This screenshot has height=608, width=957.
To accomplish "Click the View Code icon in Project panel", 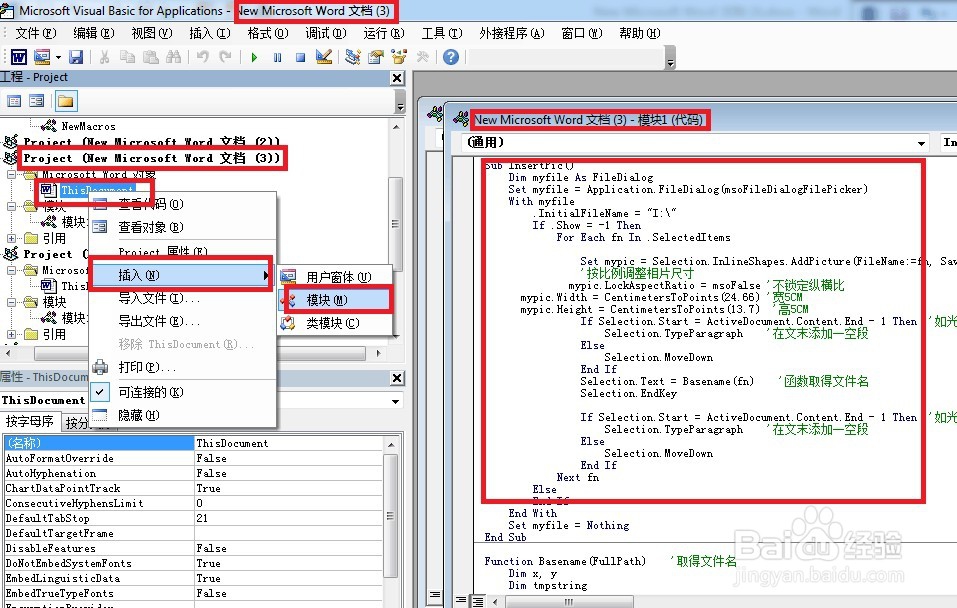I will (x=14, y=101).
